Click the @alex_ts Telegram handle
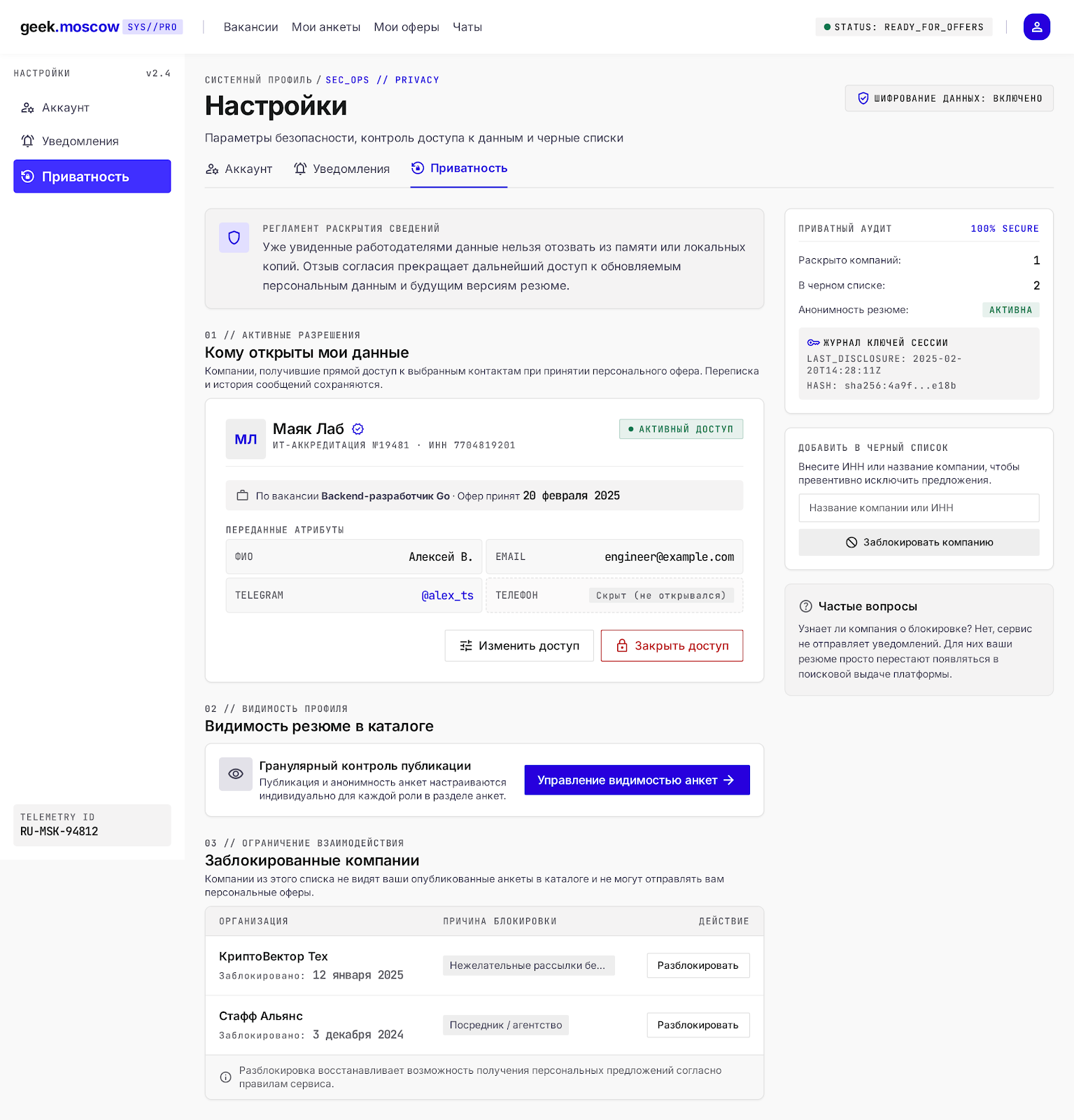Screen dimensions: 1074x1120 pyautogui.click(x=447, y=596)
